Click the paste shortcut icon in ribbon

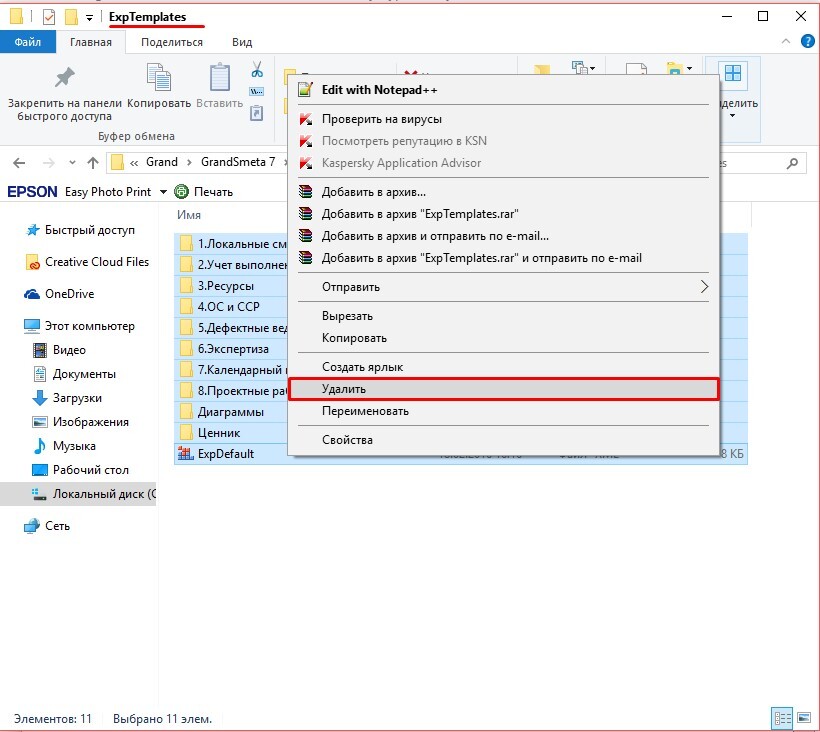click(256, 113)
